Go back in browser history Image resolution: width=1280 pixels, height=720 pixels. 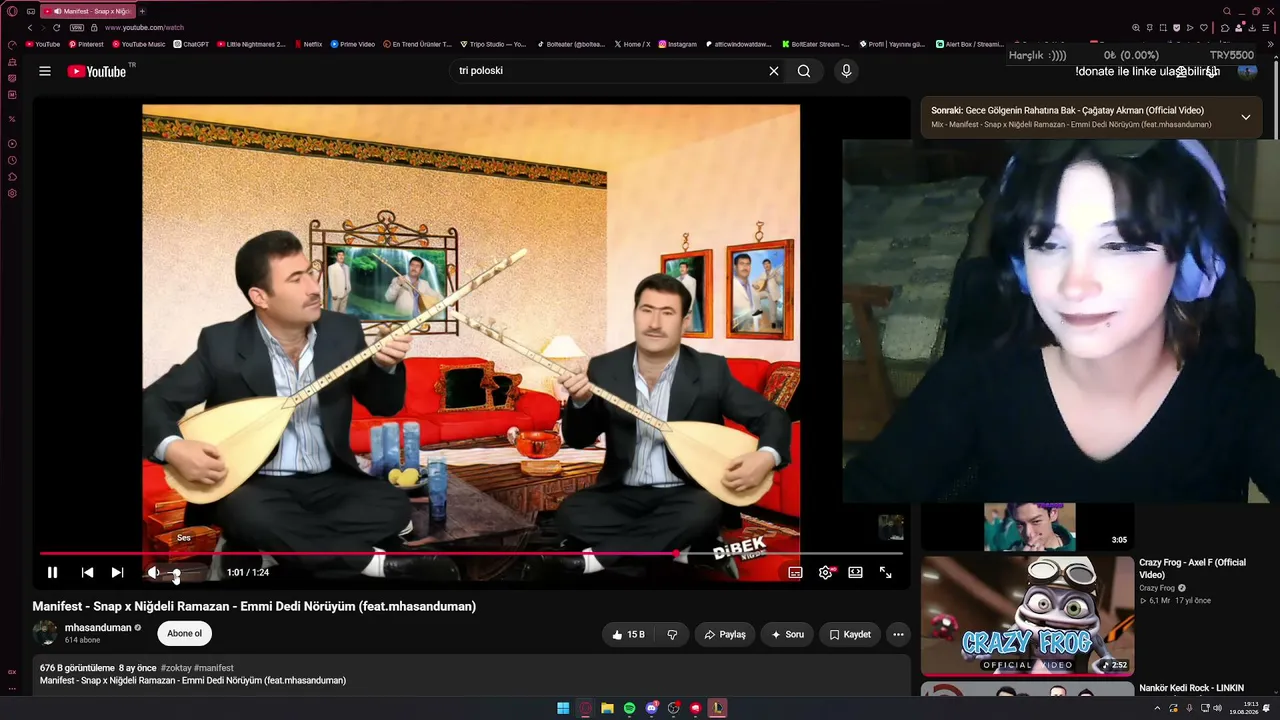click(29, 28)
